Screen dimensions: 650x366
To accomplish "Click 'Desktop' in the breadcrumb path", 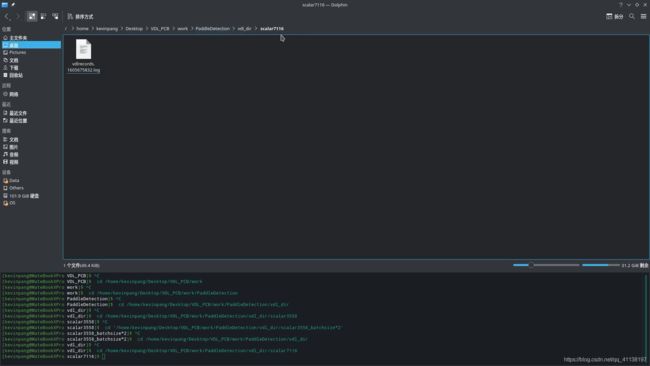I will pyautogui.click(x=134, y=29).
